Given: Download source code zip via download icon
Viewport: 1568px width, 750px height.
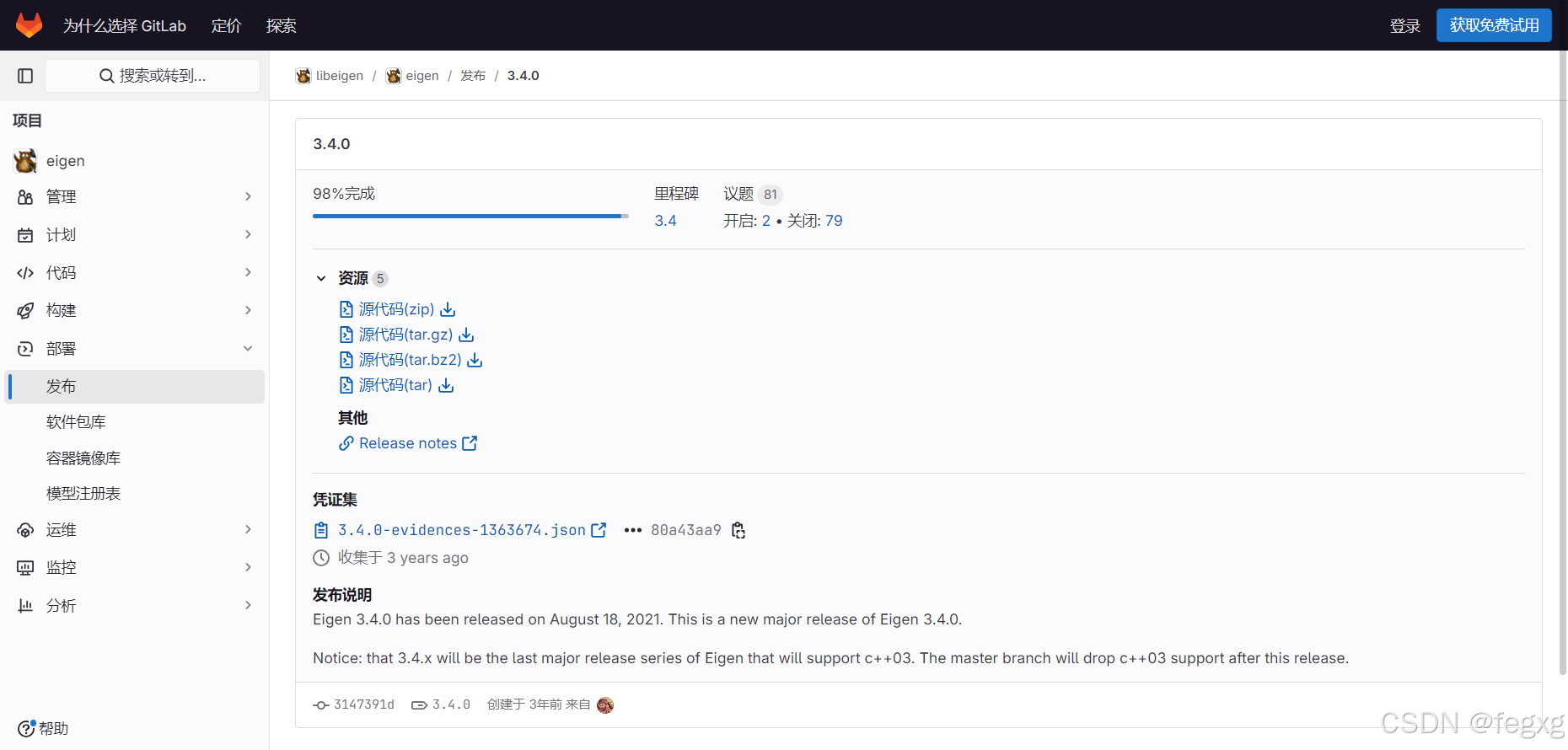Looking at the screenshot, I should (448, 309).
